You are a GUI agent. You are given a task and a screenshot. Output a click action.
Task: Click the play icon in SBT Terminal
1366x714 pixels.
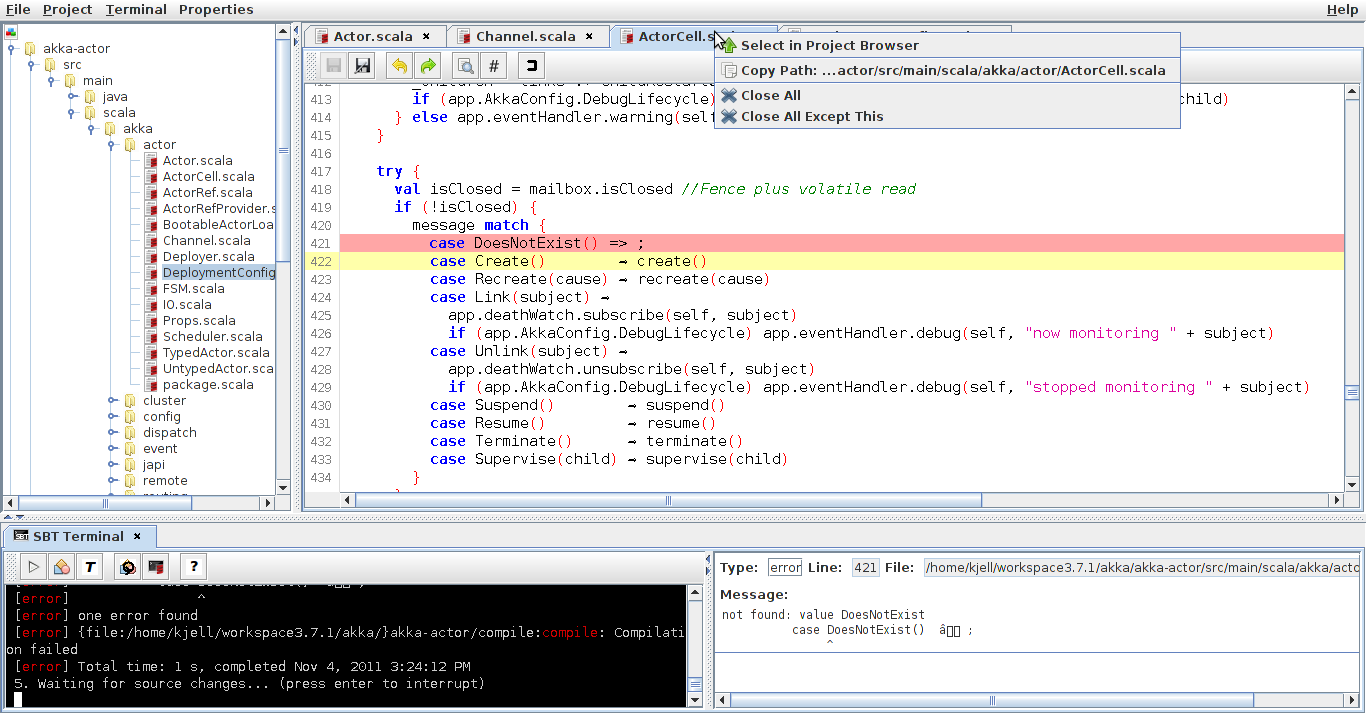click(33, 567)
